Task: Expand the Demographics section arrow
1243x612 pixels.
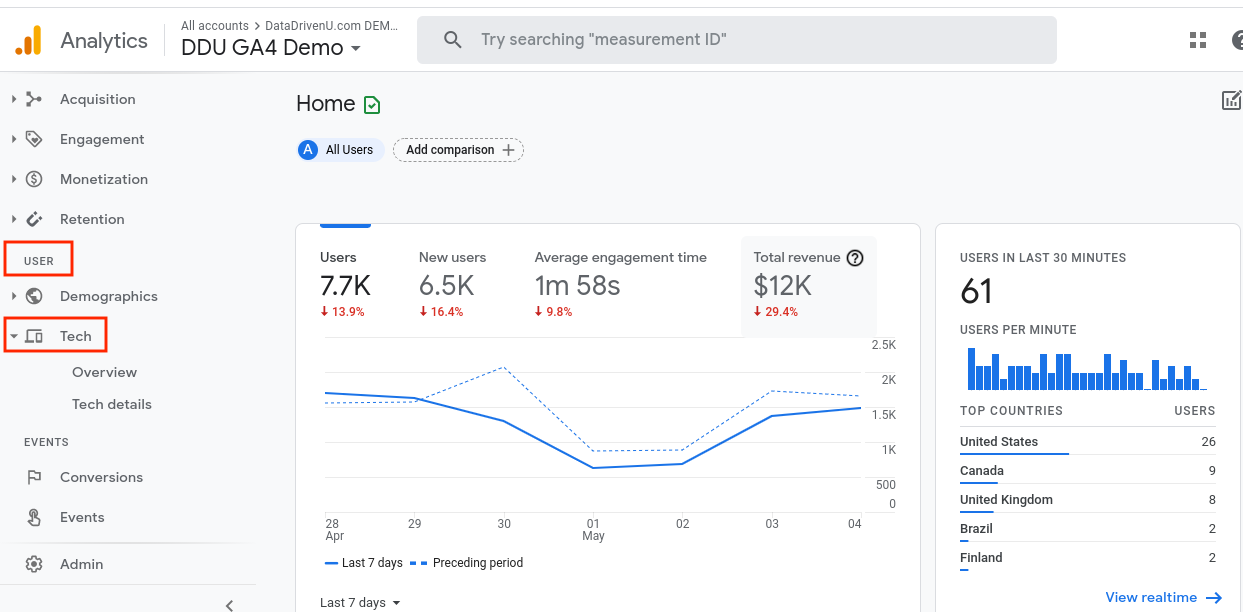Action: (14, 296)
